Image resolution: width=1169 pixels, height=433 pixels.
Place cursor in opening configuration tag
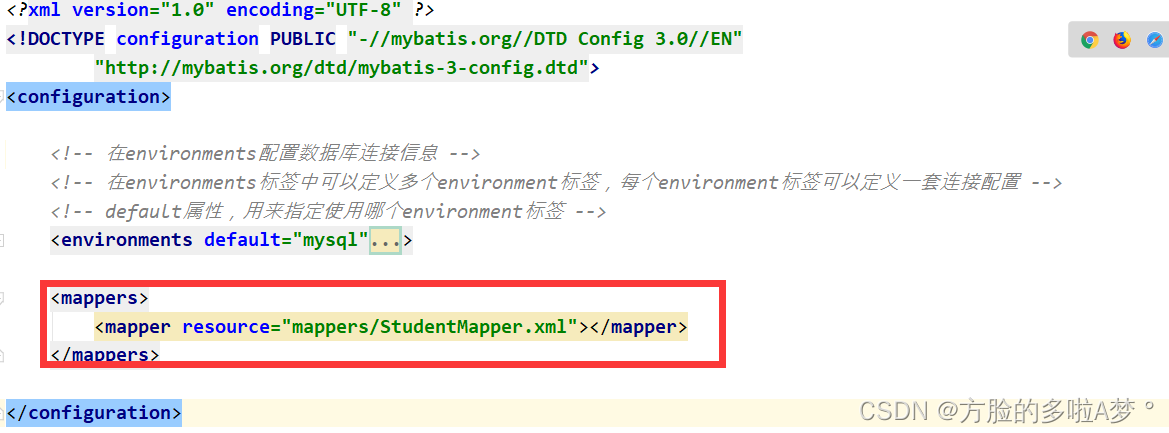pyautogui.click(x=89, y=97)
